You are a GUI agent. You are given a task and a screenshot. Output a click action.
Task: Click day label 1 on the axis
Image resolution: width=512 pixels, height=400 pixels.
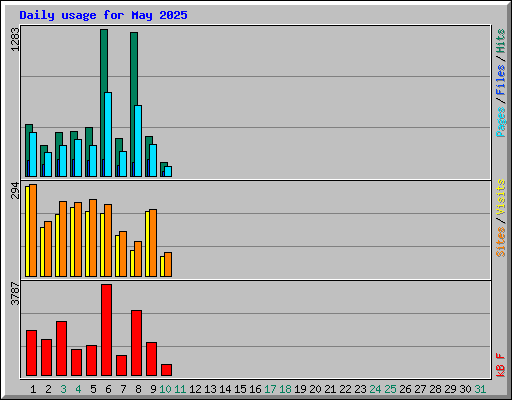tap(33, 389)
